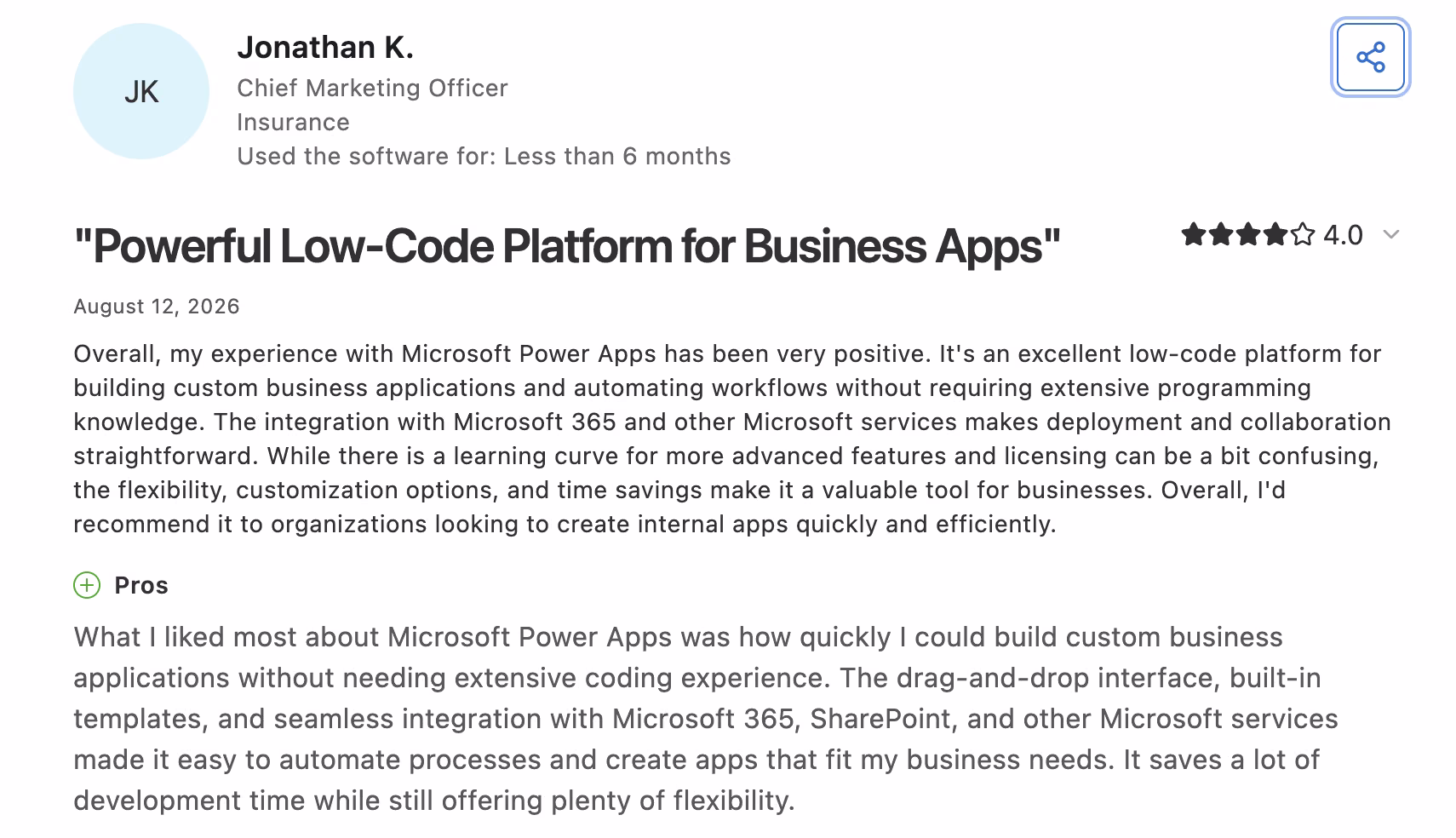Click the review date August 12, 2026
This screenshot has width=1456, height=838.
point(157,307)
